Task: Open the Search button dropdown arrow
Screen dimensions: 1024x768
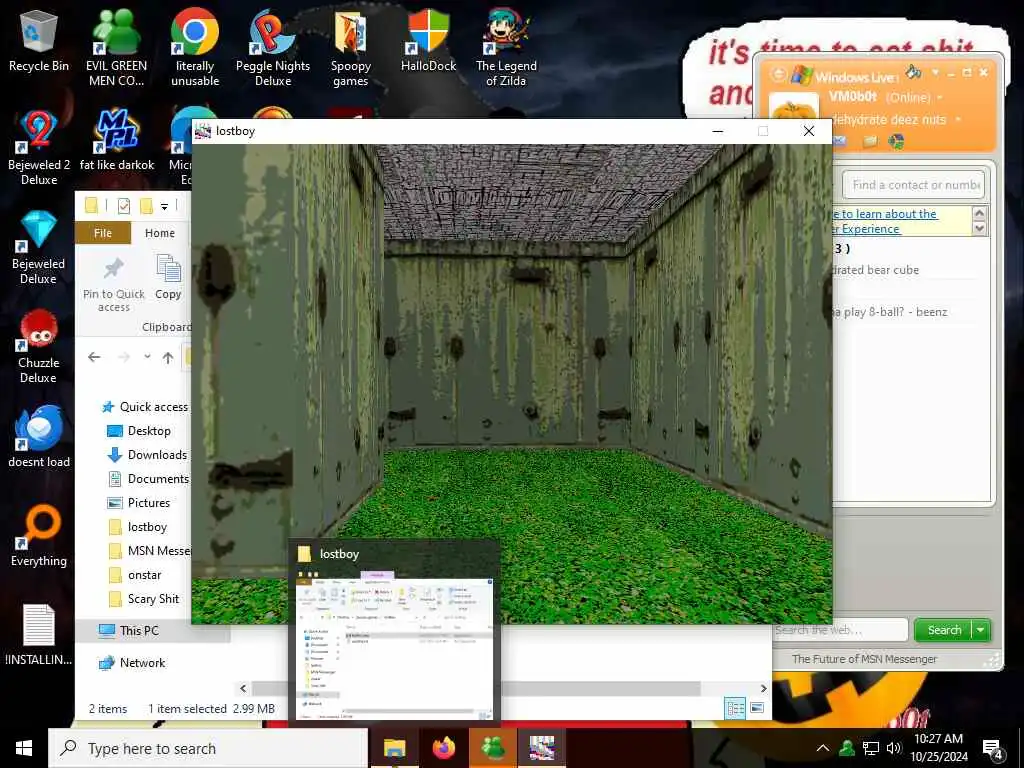Action: (x=981, y=630)
